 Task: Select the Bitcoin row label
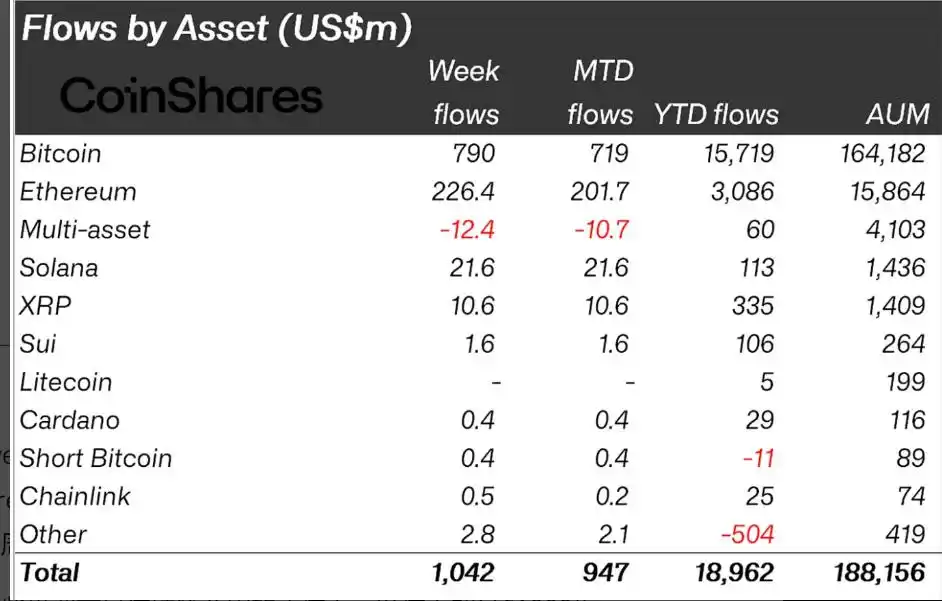[x=60, y=153]
